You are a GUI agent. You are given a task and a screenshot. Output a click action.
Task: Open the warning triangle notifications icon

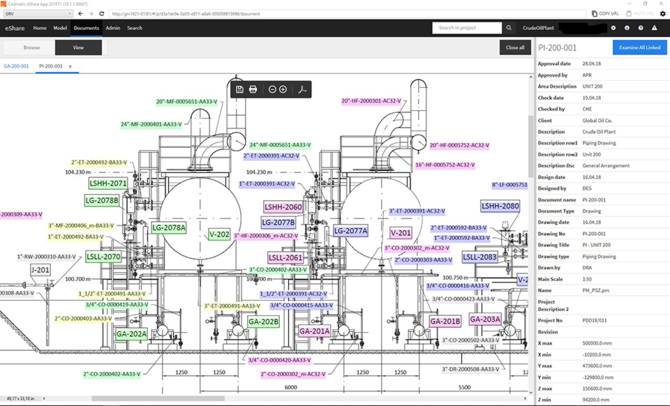point(654,28)
